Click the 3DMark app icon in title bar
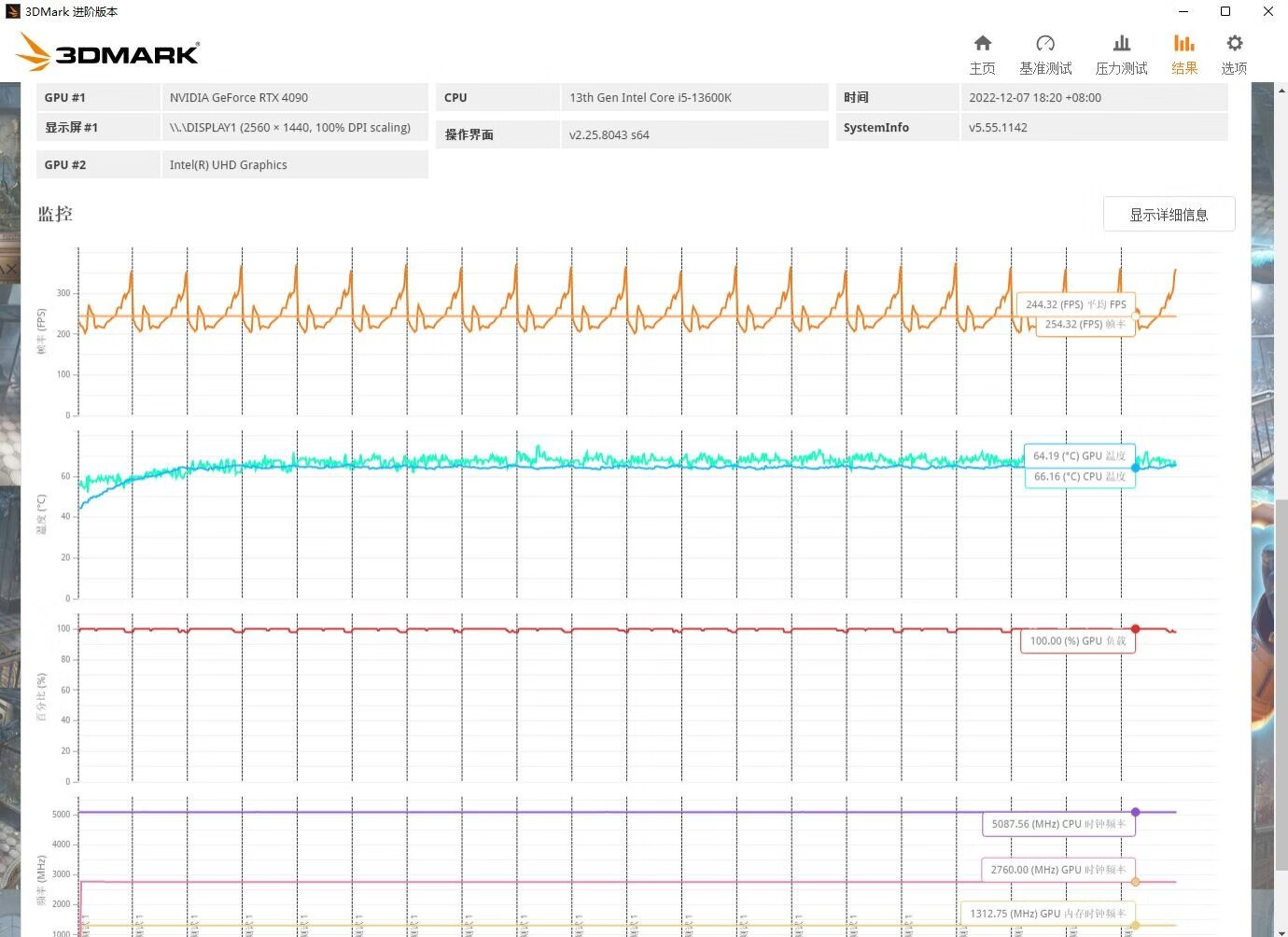 coord(12,11)
